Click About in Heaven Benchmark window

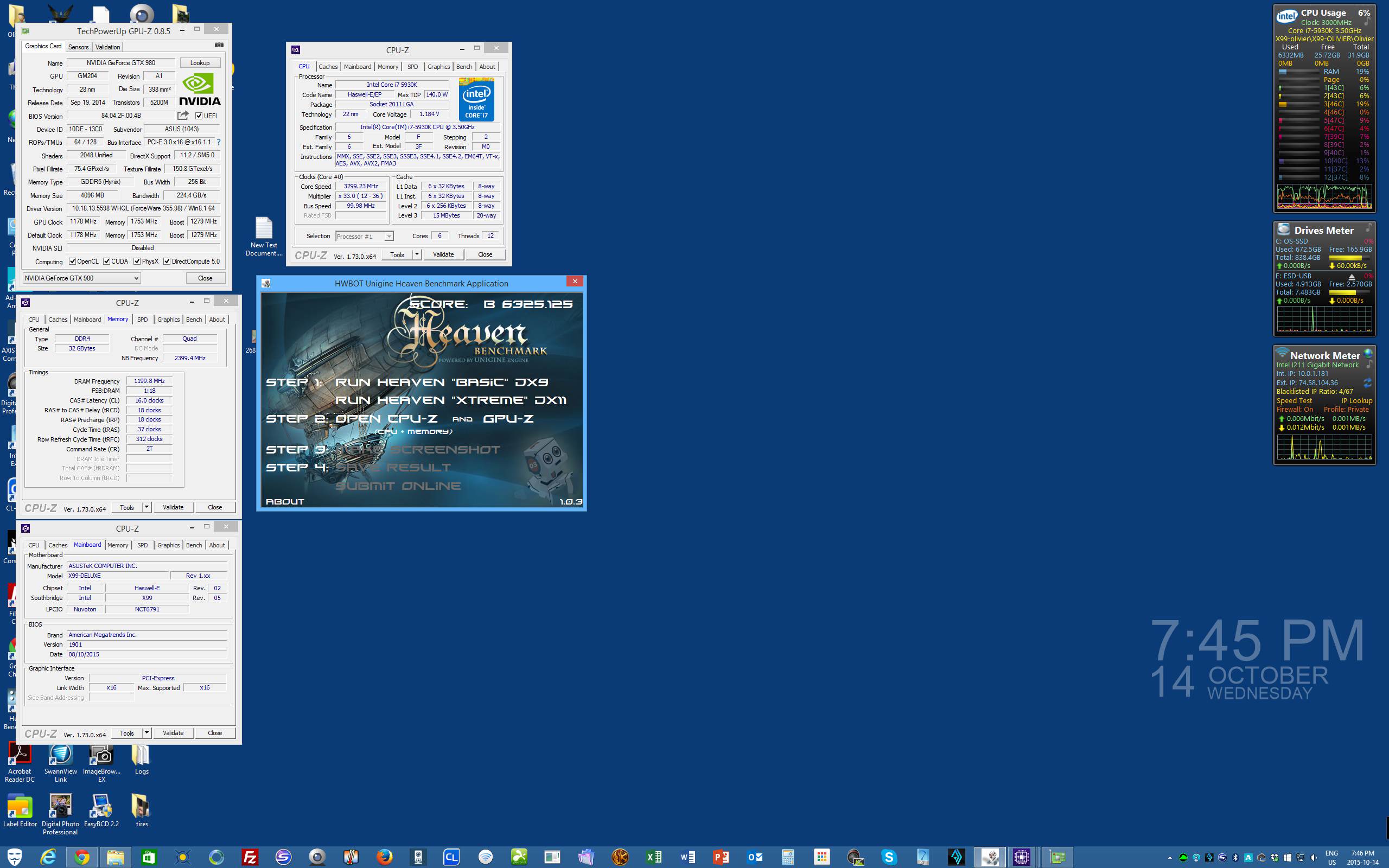[x=285, y=501]
